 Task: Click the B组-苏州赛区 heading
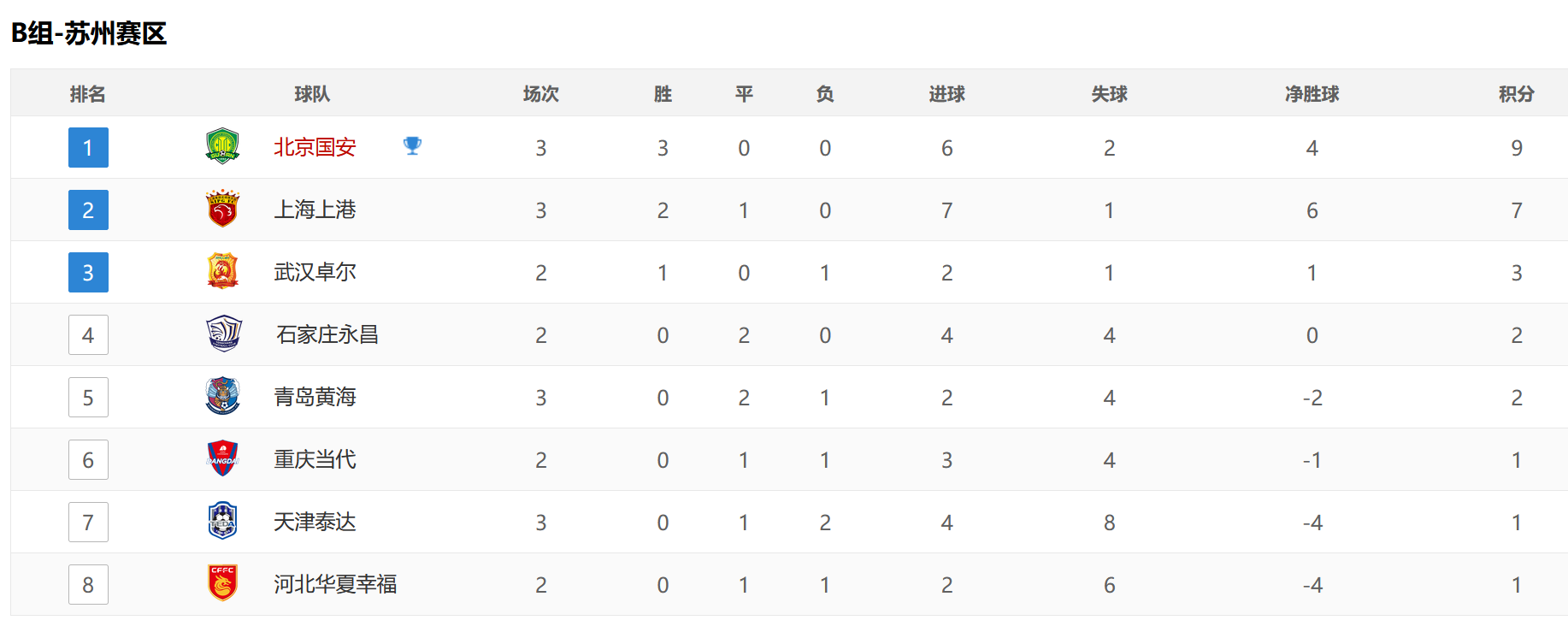tap(89, 33)
